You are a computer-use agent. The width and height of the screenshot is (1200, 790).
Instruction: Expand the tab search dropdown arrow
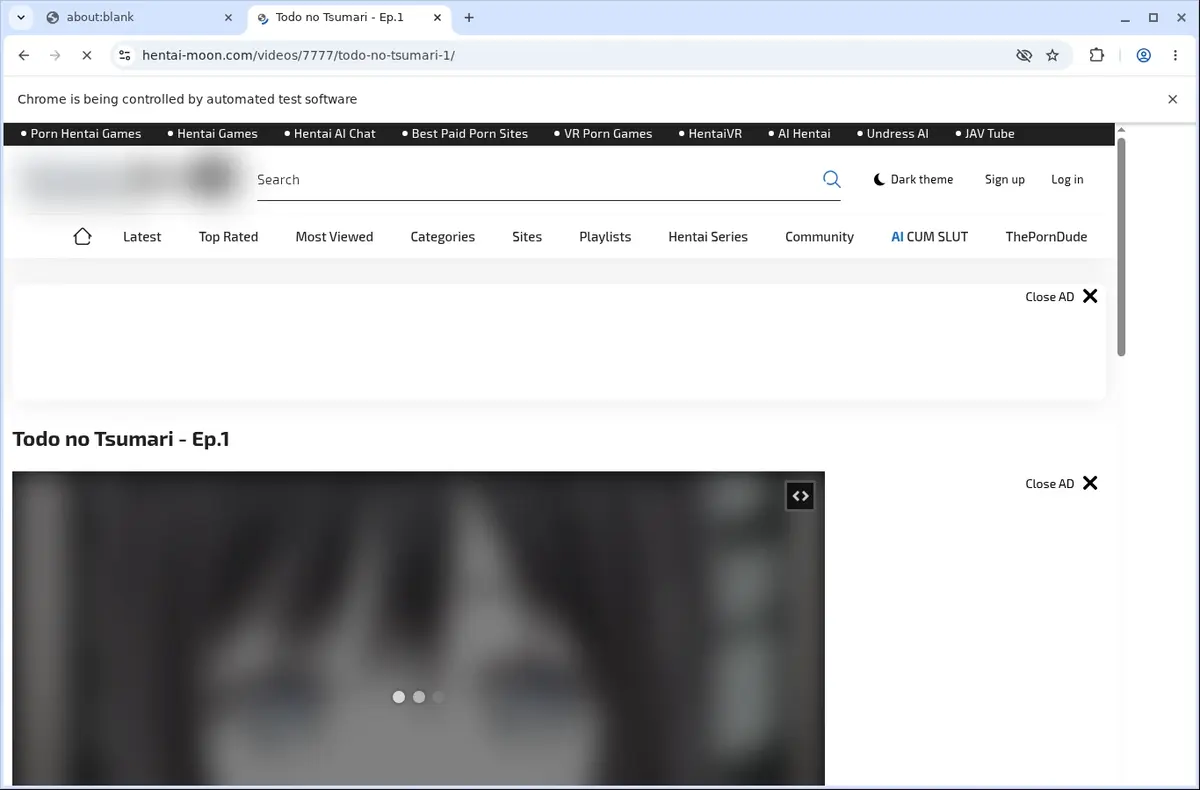(21, 17)
